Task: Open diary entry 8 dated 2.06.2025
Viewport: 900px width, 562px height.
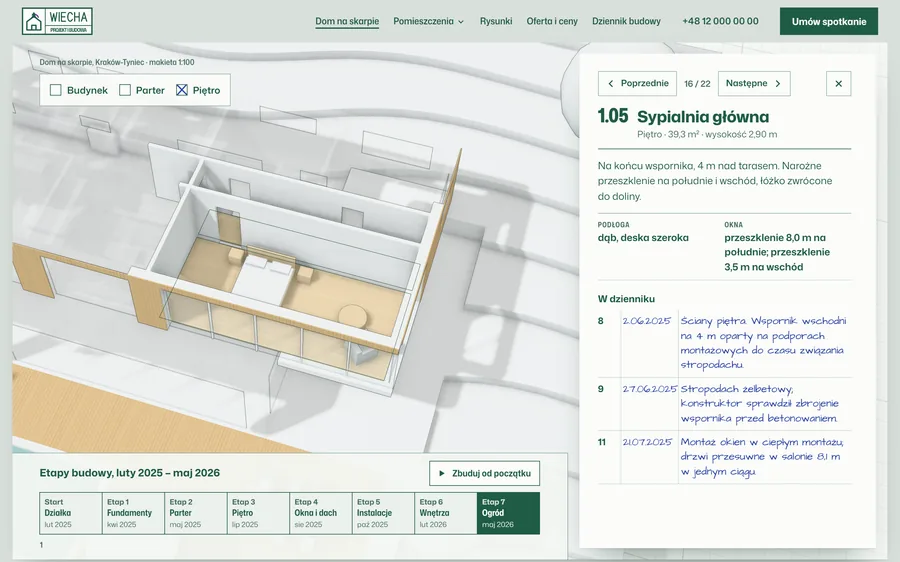Action: pos(724,343)
